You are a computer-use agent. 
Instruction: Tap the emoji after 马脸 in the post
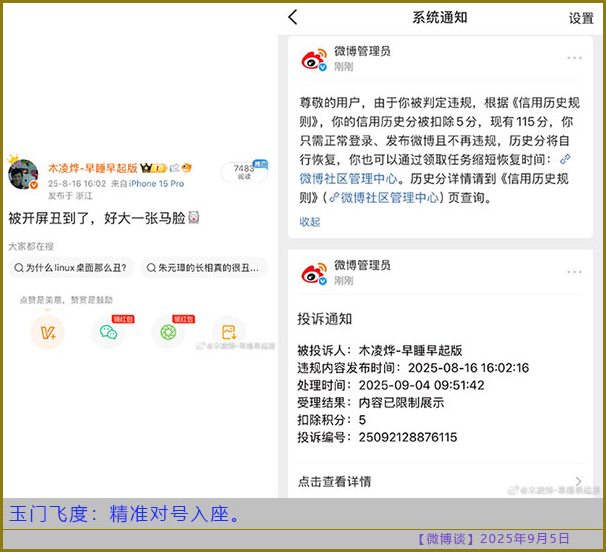pos(194,217)
